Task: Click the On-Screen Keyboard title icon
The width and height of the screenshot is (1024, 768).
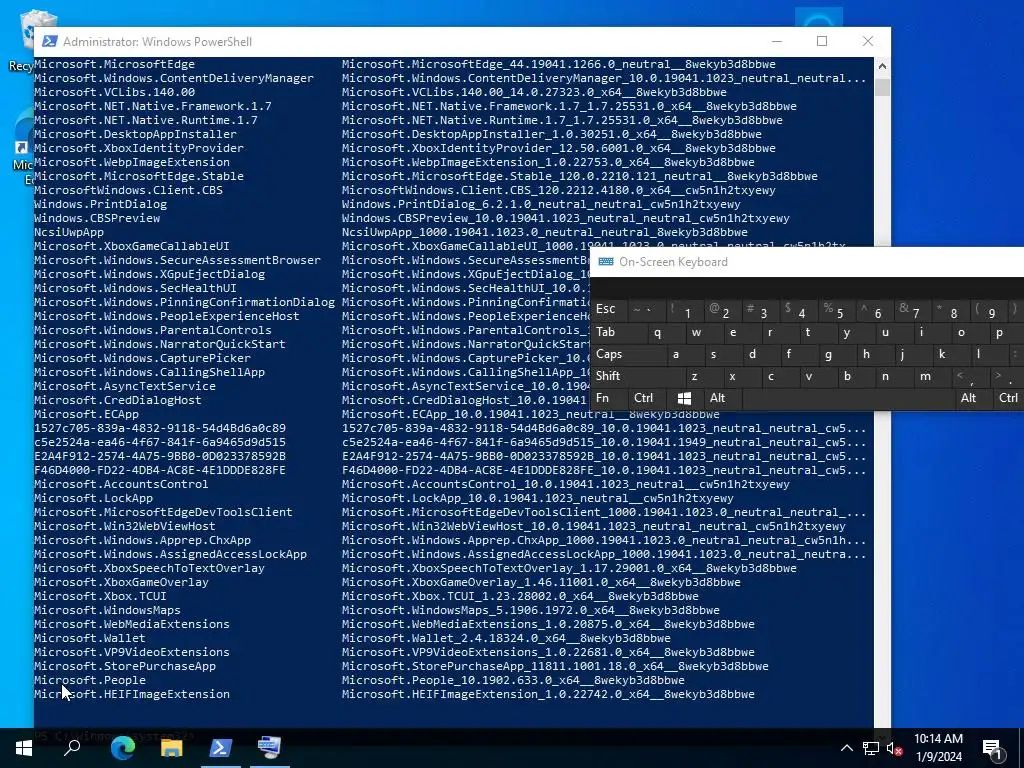Action: coord(606,262)
